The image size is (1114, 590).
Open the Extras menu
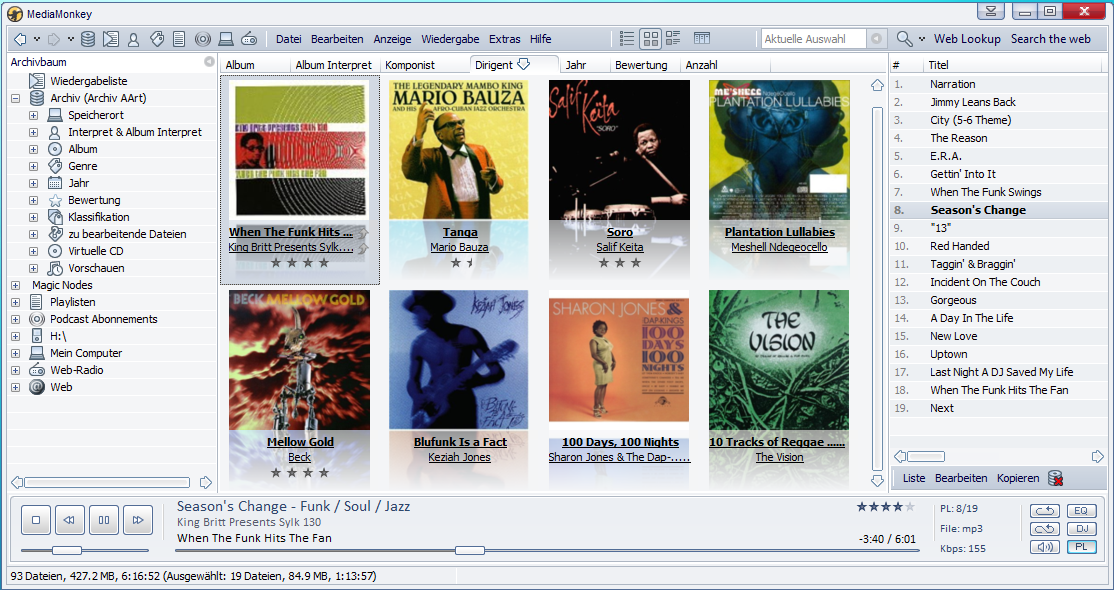[x=504, y=39]
